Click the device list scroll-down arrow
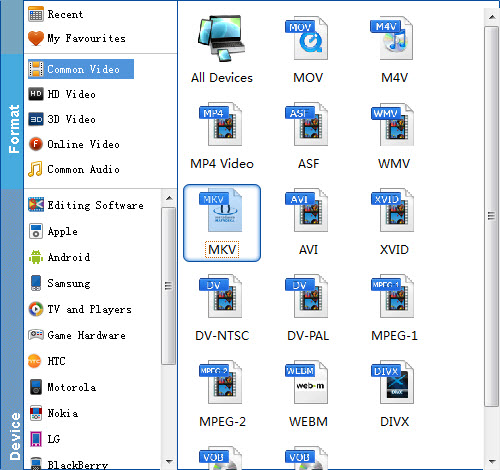This screenshot has height=470, width=500. (x=169, y=462)
